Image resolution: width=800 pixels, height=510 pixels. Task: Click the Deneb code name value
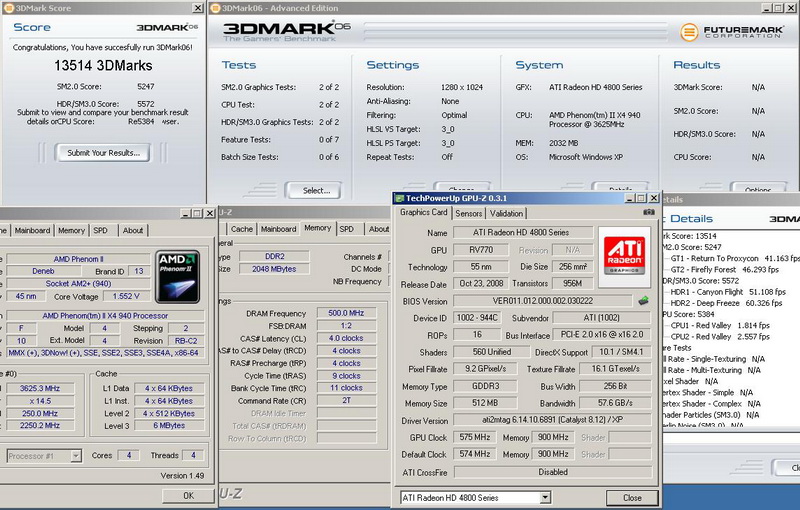tap(43, 271)
